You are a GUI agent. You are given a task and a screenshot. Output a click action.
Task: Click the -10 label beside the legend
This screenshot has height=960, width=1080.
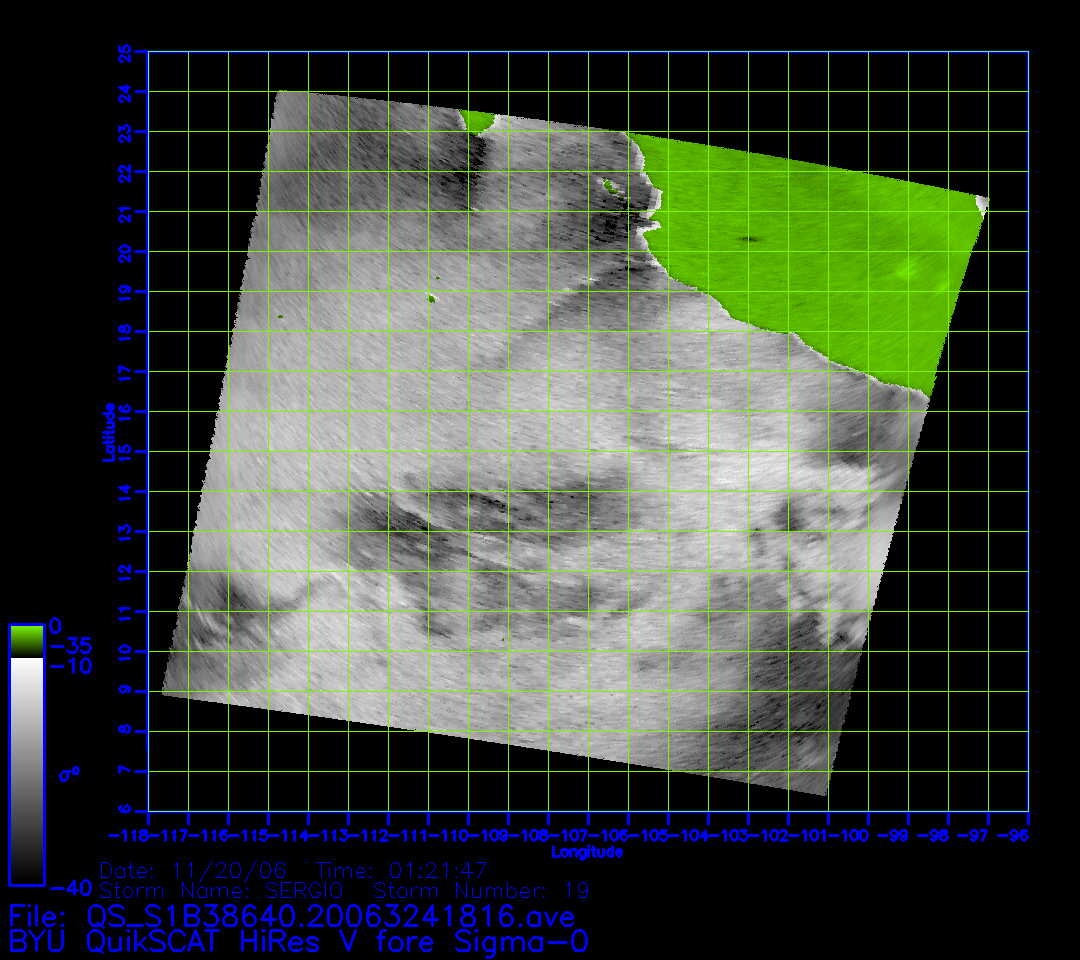pos(70,666)
